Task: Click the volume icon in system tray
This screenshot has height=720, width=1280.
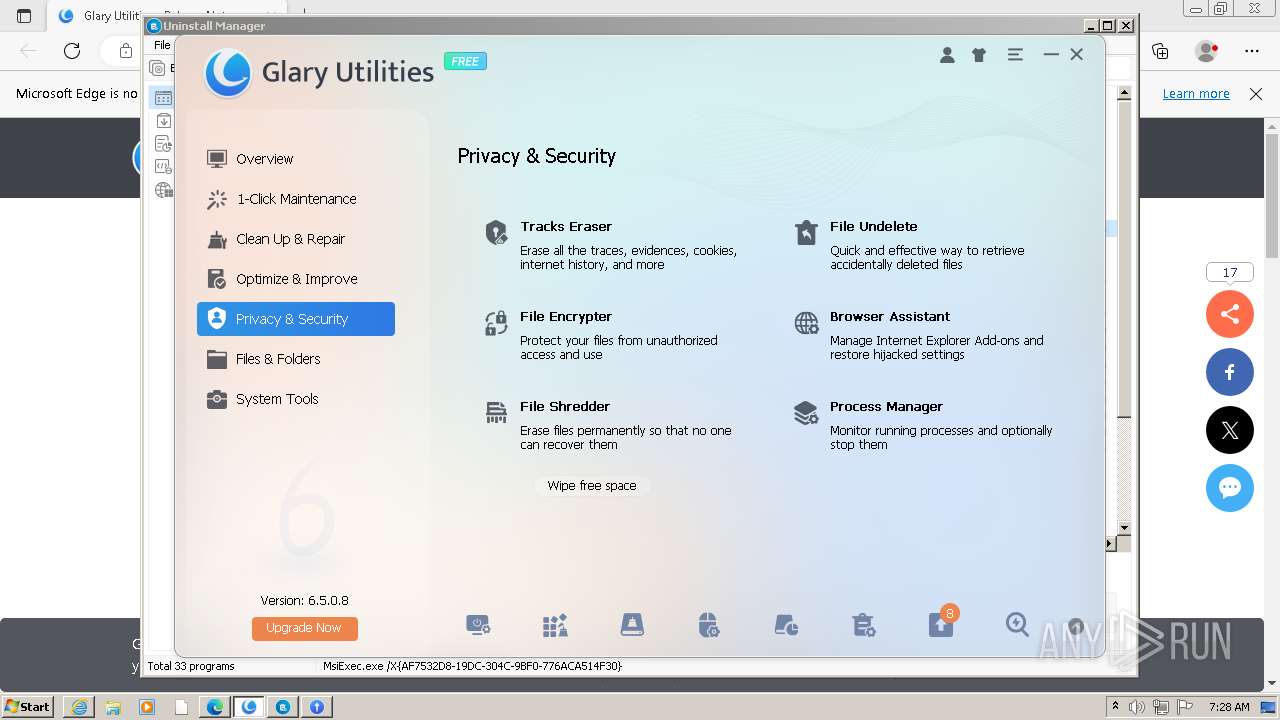Action: coord(1138,707)
